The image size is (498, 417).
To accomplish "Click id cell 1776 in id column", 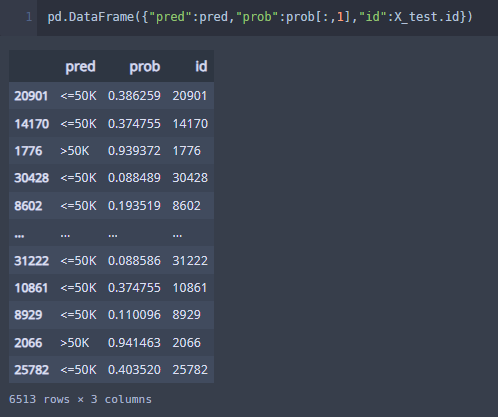I will tap(186, 151).
